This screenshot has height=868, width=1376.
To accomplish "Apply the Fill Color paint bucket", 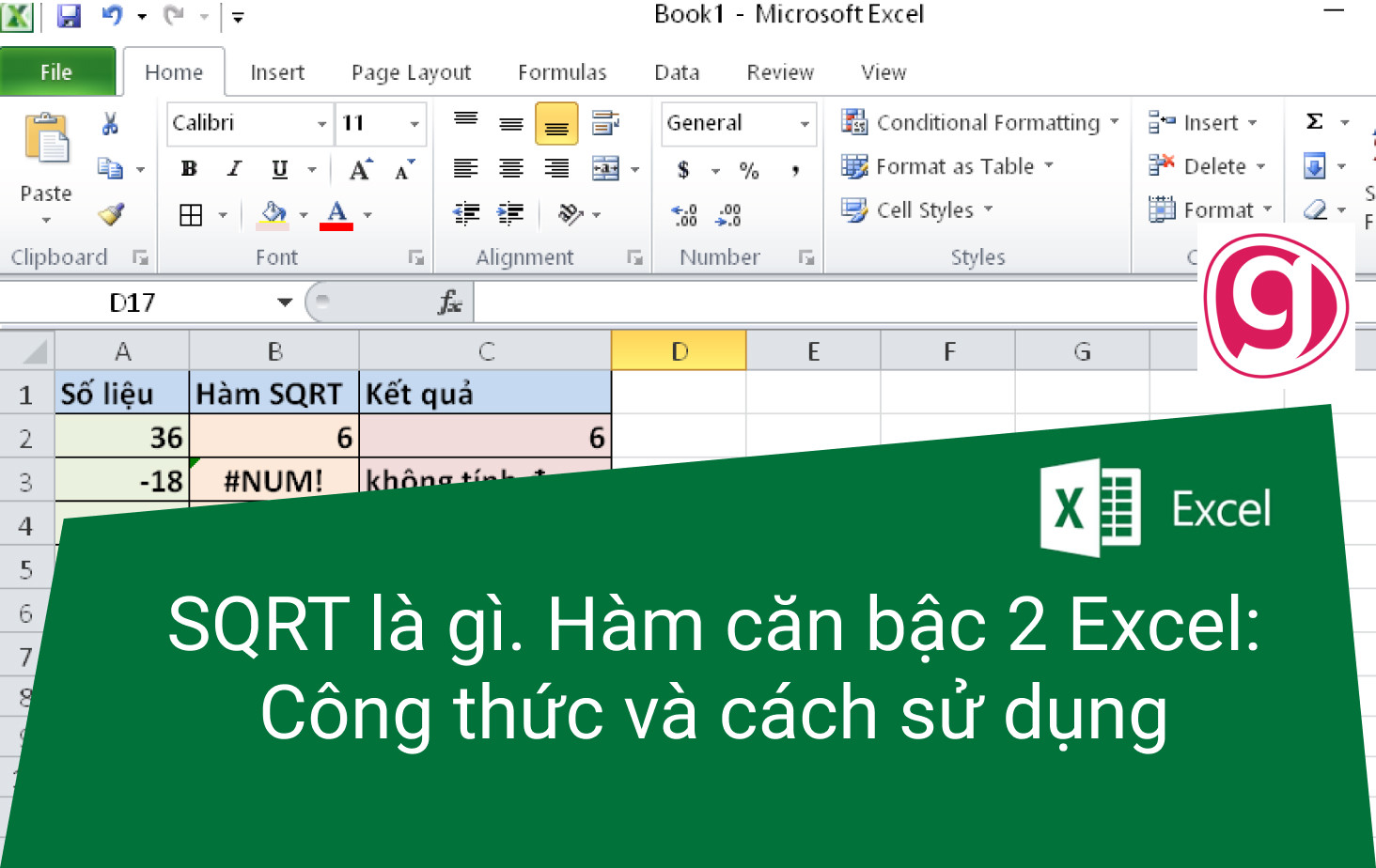I will [273, 214].
